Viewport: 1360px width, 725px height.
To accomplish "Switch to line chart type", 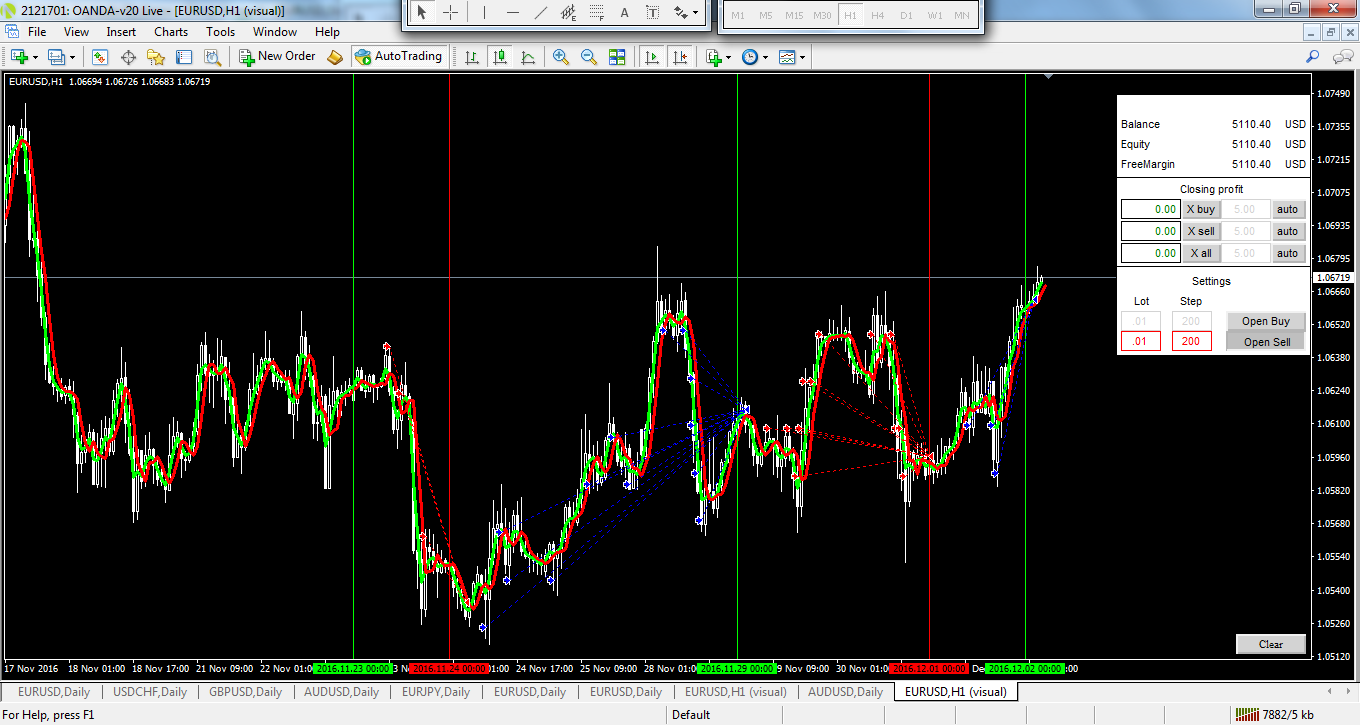I will (528, 57).
